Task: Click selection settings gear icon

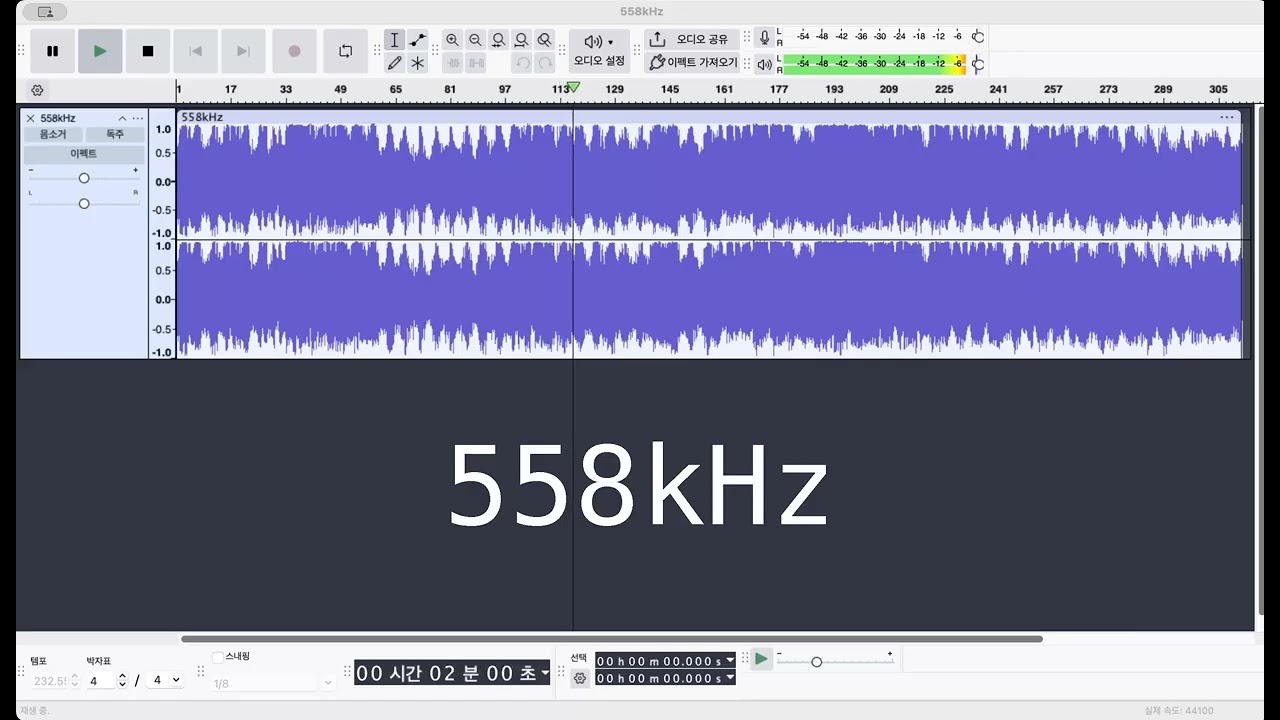Action: [580, 678]
